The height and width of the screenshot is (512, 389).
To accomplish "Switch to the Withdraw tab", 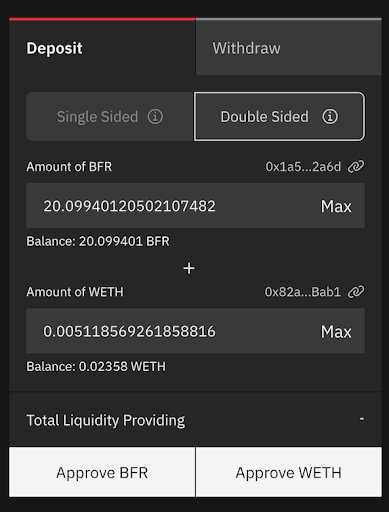I will (289, 47).
